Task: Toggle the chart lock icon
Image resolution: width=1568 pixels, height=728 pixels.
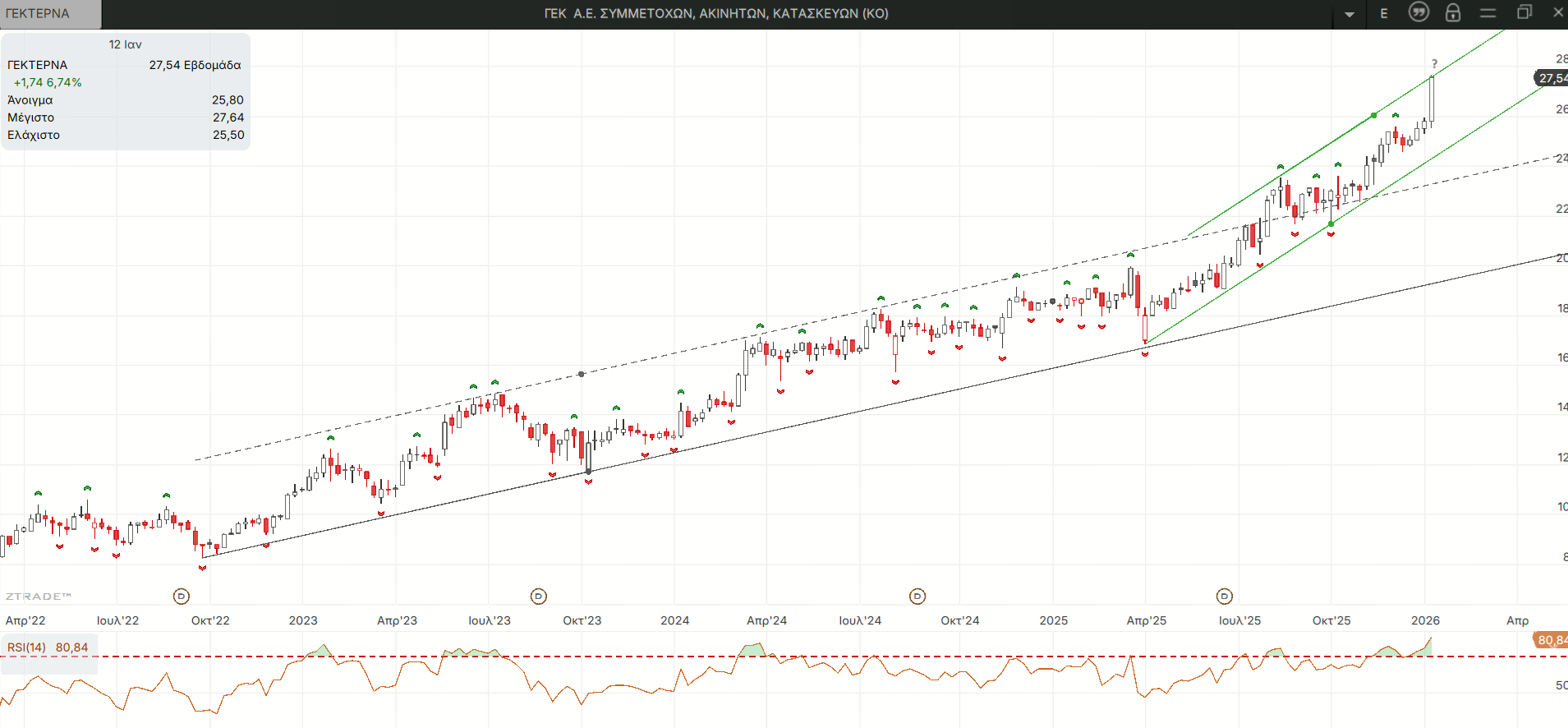Action: pos(1453,12)
